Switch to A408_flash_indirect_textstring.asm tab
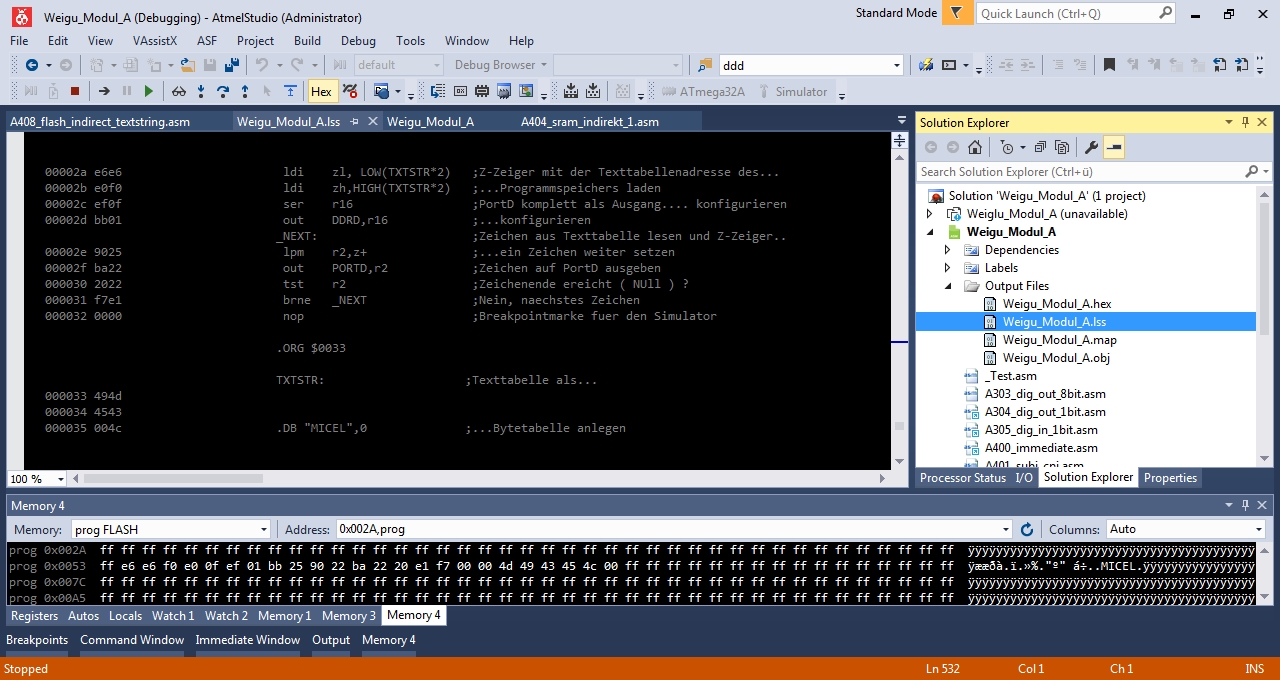Viewport: 1280px width, 680px height. coord(99,122)
